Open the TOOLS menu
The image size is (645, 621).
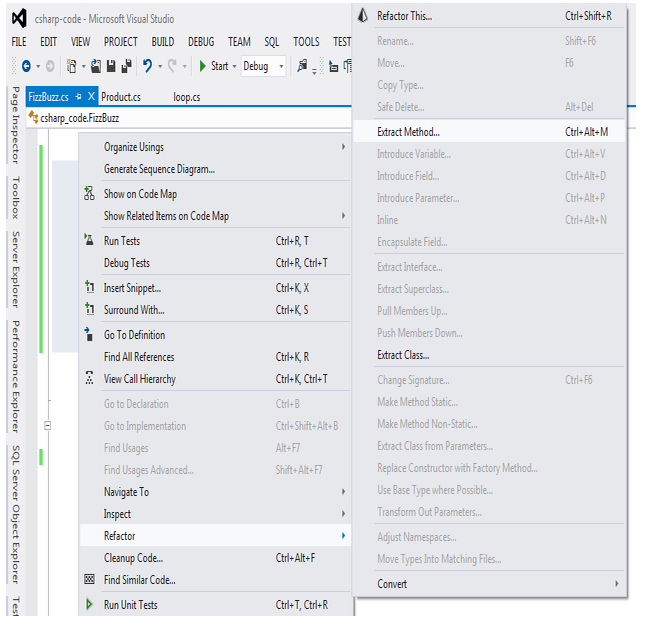coord(306,42)
